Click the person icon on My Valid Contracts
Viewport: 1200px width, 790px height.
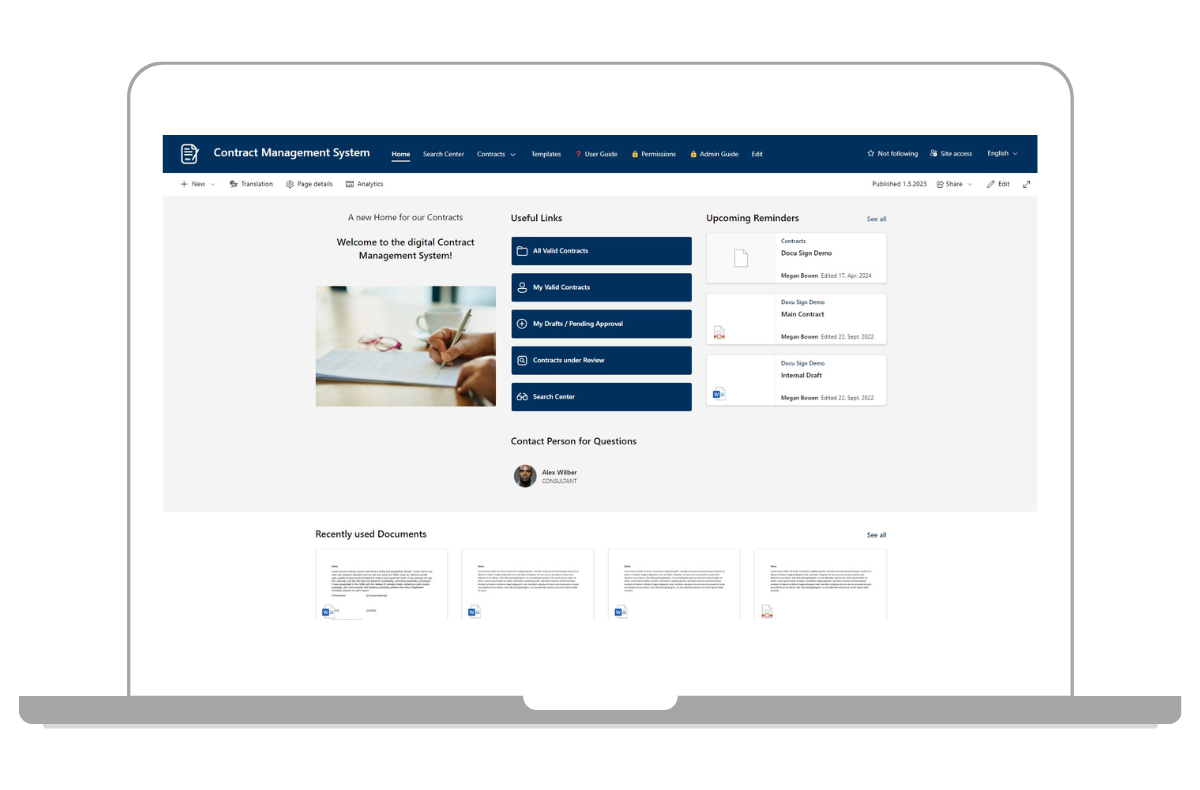point(522,287)
